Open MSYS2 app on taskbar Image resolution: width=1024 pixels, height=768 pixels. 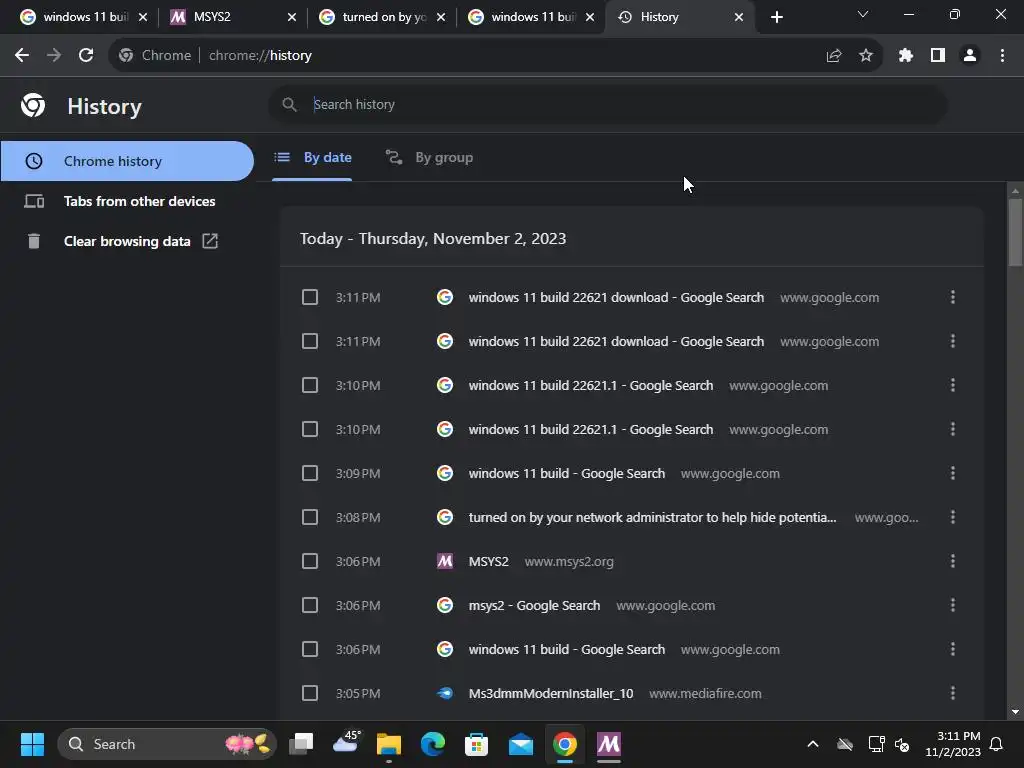coord(609,744)
